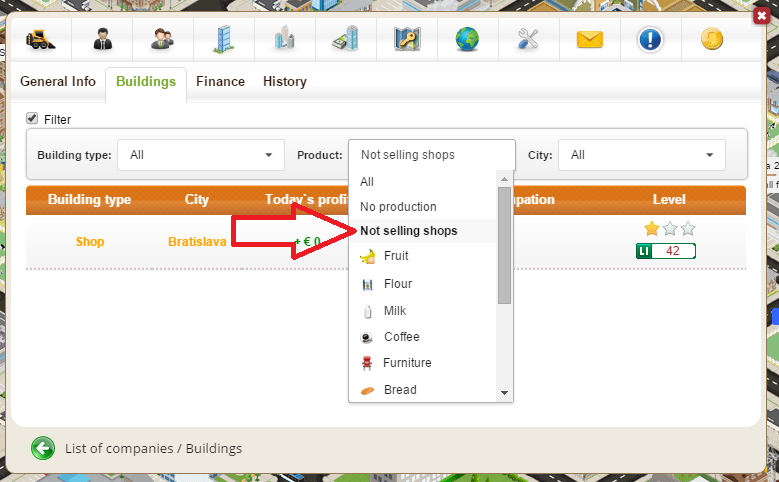Open the blue exclamation info icon
The image size is (779, 482).
click(x=650, y=39)
